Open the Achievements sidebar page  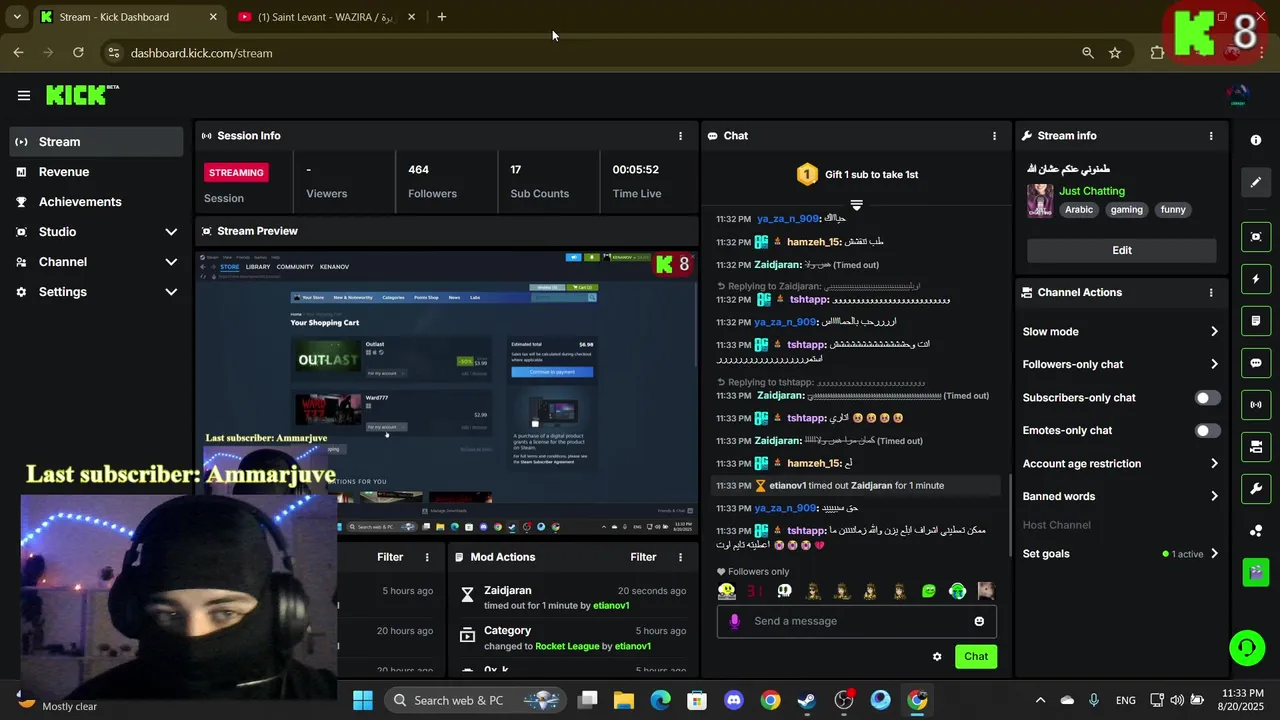click(97, 202)
